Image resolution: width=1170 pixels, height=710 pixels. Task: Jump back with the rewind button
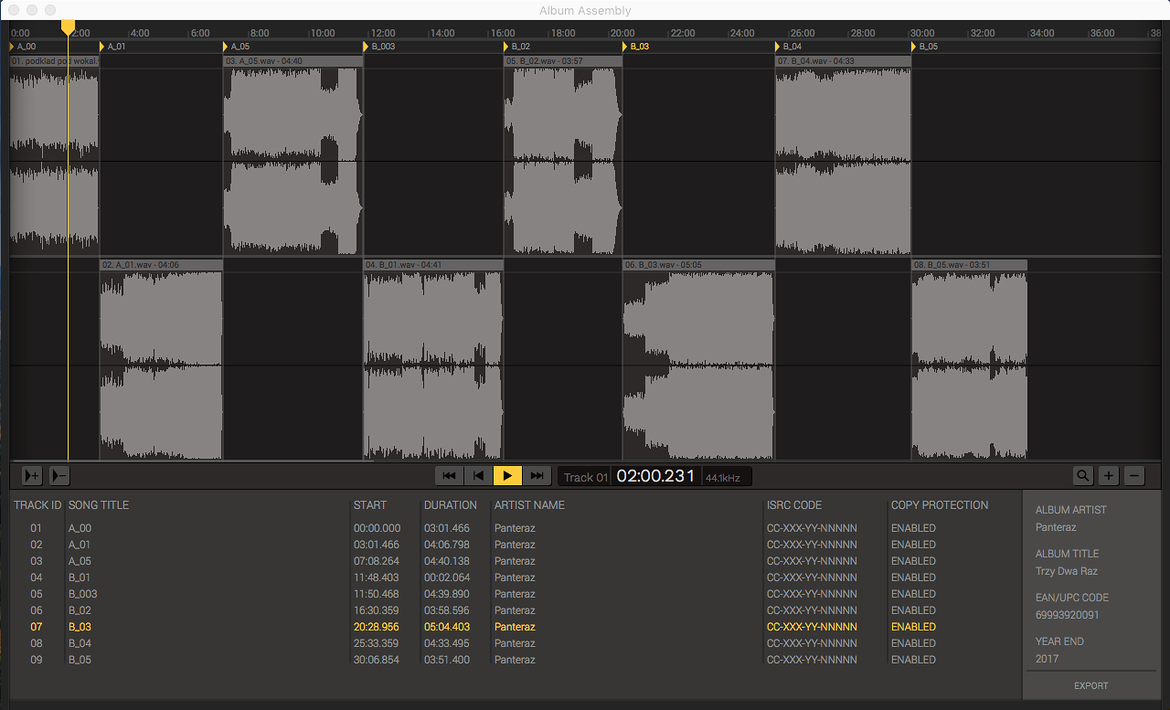[449, 475]
